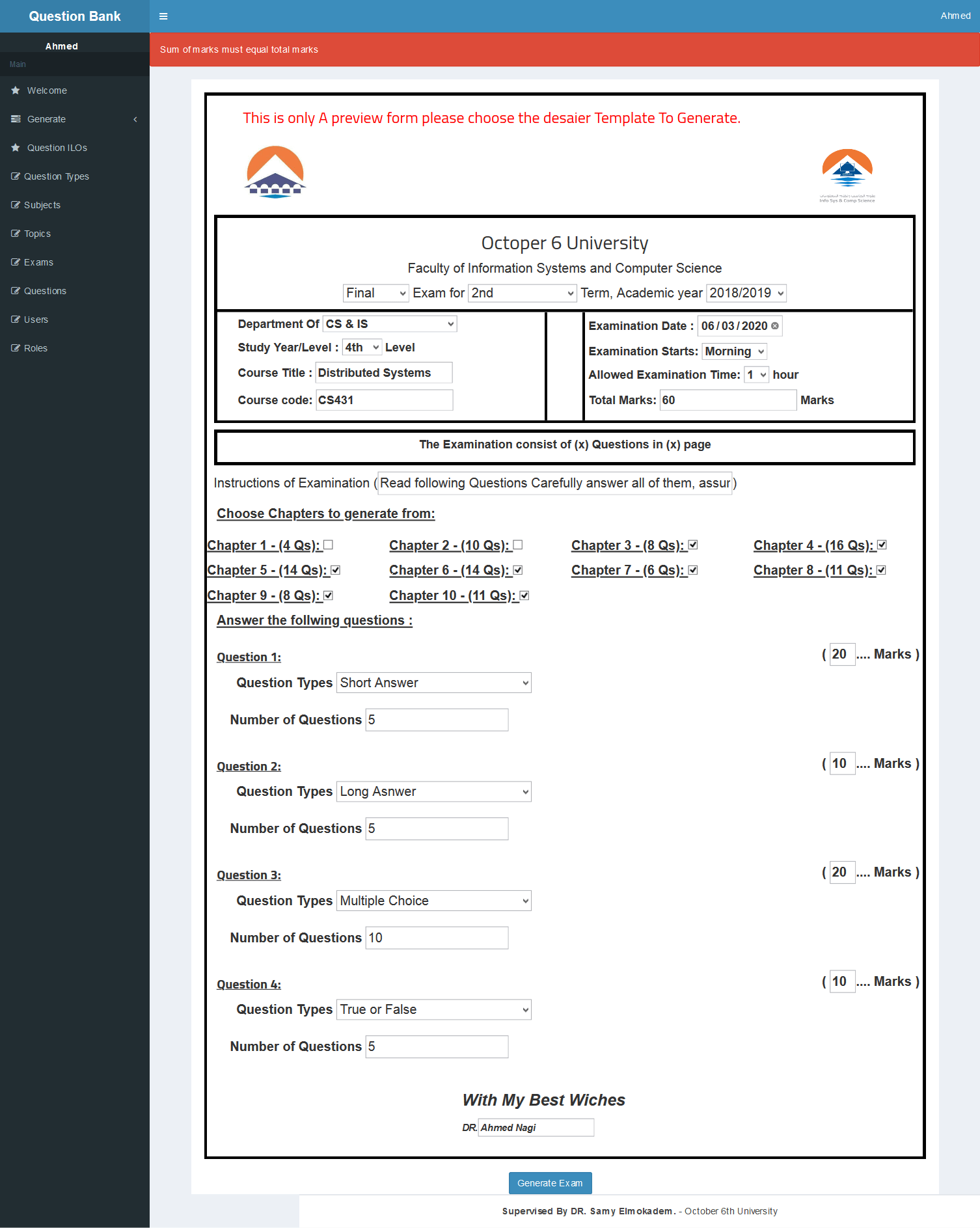The width and height of the screenshot is (980, 1228).
Task: Click the Ahmed user link in header
Action: coord(955,16)
